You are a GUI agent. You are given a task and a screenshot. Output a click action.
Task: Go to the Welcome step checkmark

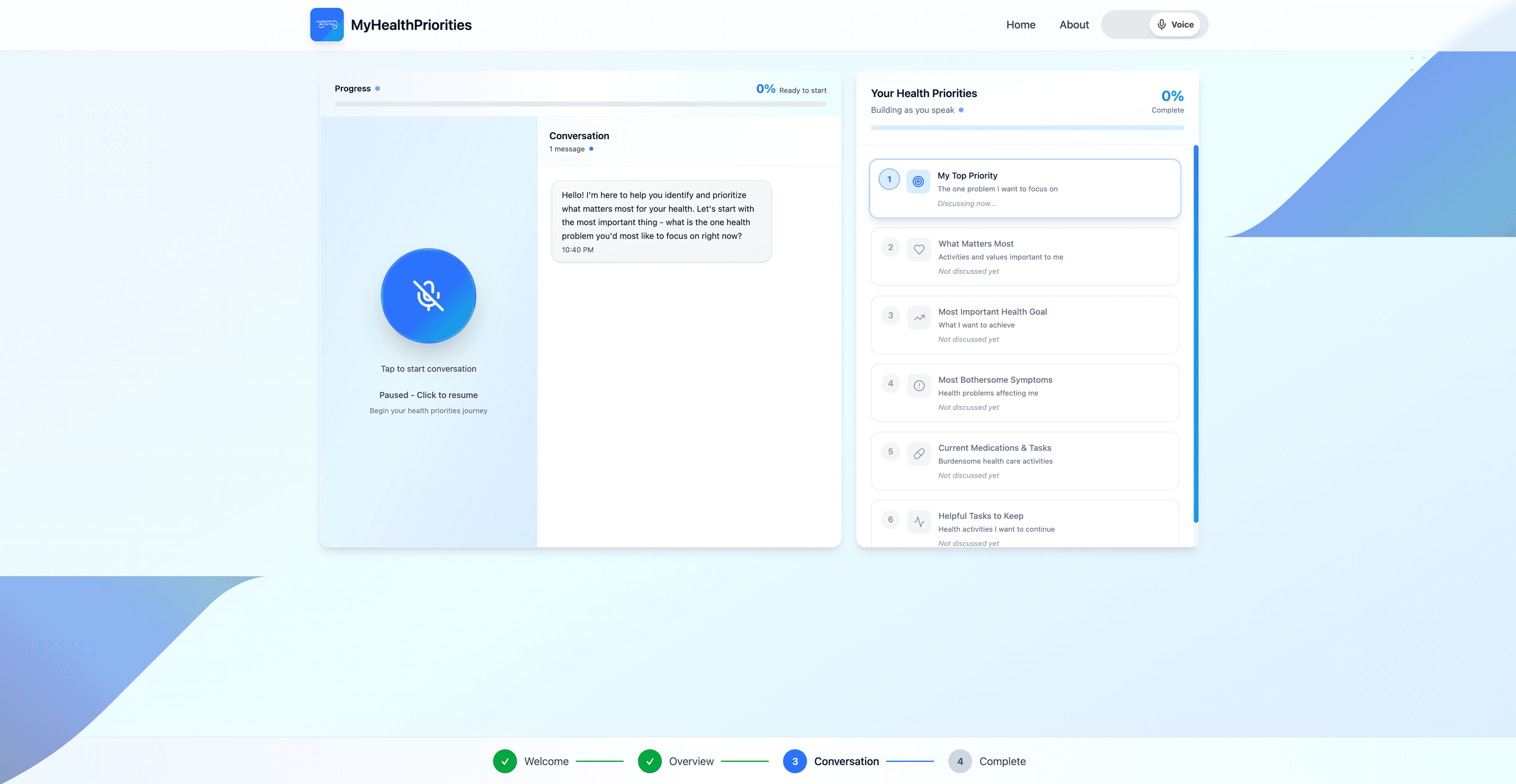(505, 761)
